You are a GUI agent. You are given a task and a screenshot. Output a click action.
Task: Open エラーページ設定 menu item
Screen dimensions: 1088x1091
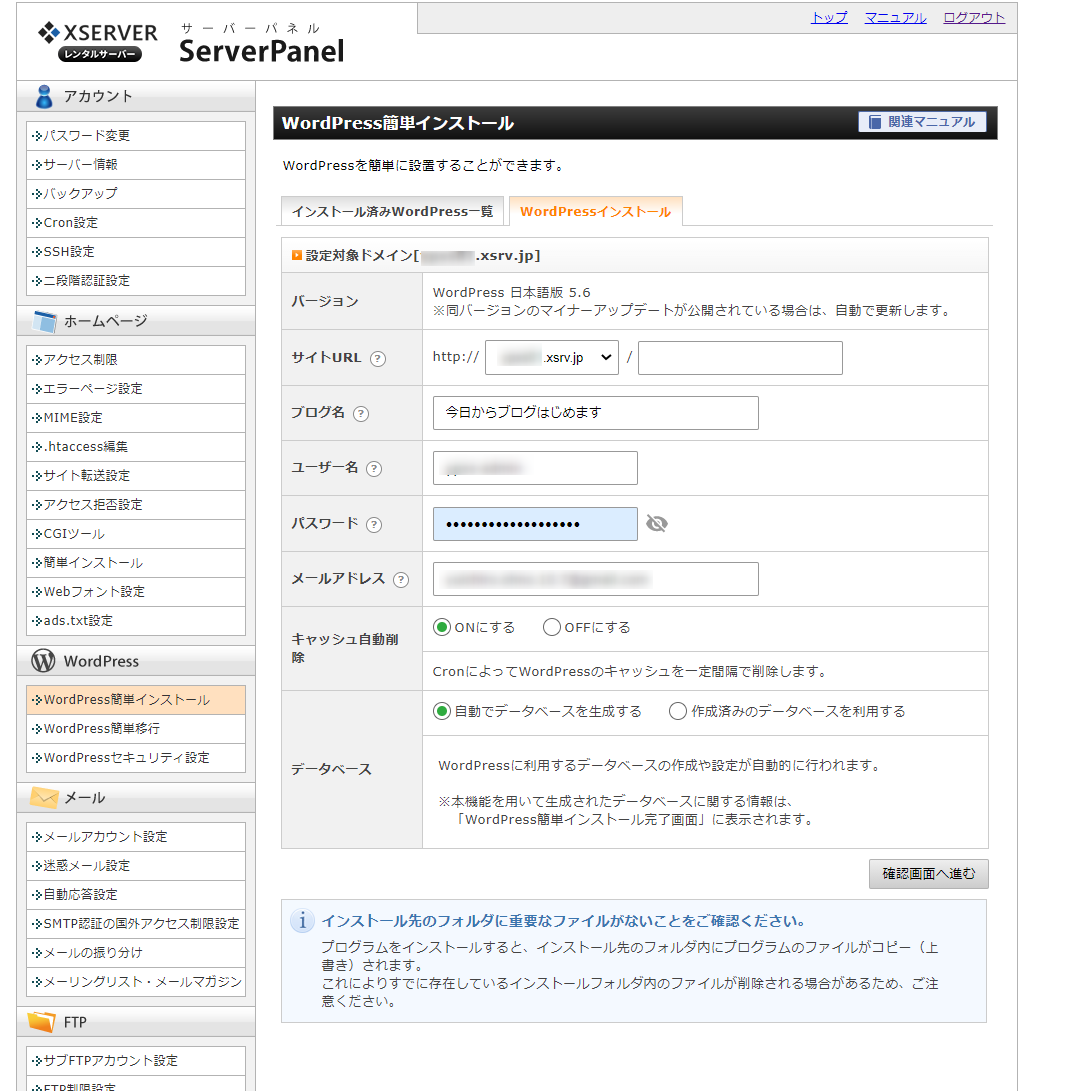[x=136, y=389]
